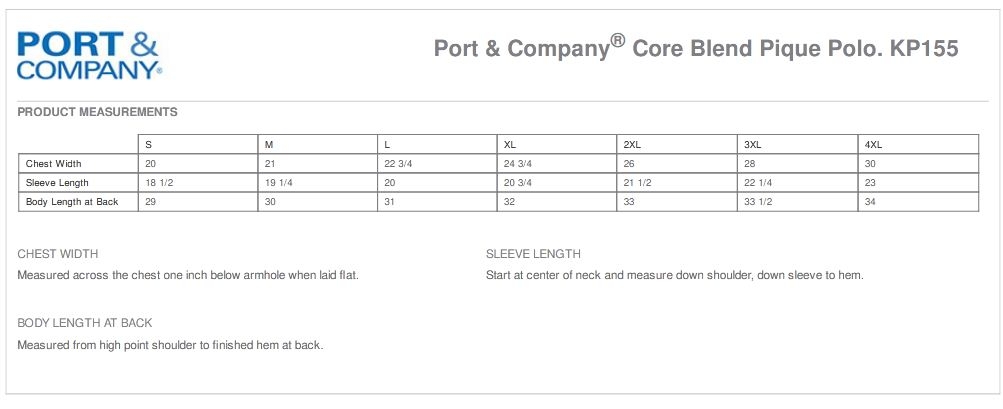This screenshot has width=1003, height=409.
Task: Click the 33 1/2 body length cell
Action: 759,202
